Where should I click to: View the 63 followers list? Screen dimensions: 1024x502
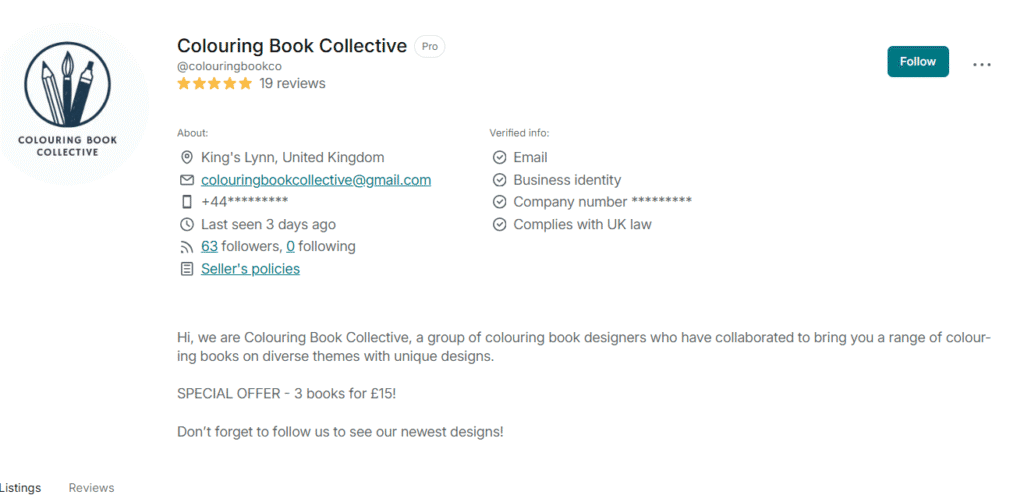tap(209, 247)
